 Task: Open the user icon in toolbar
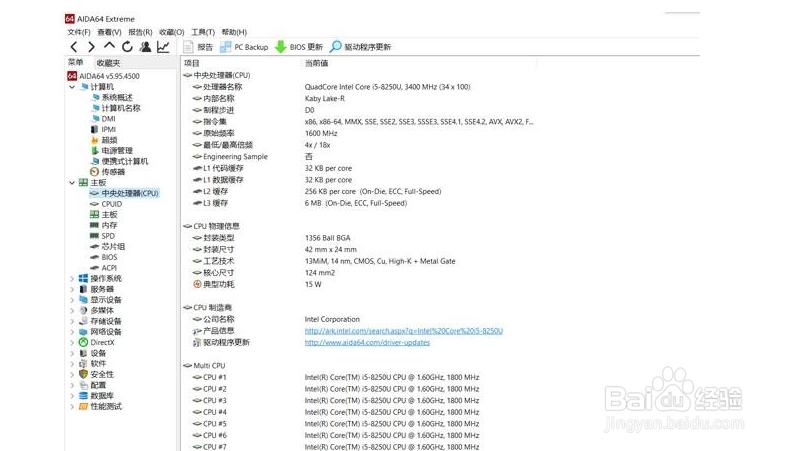145,47
